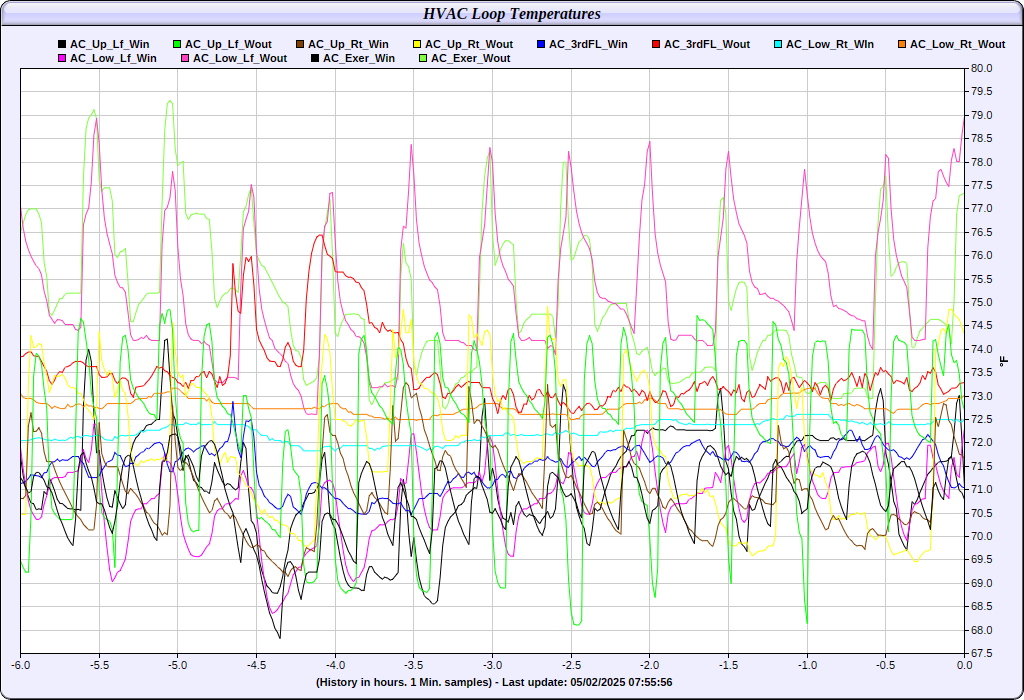Select the AC_Low_Rt_WIn legend label
This screenshot has height=700, width=1024.
830,44
